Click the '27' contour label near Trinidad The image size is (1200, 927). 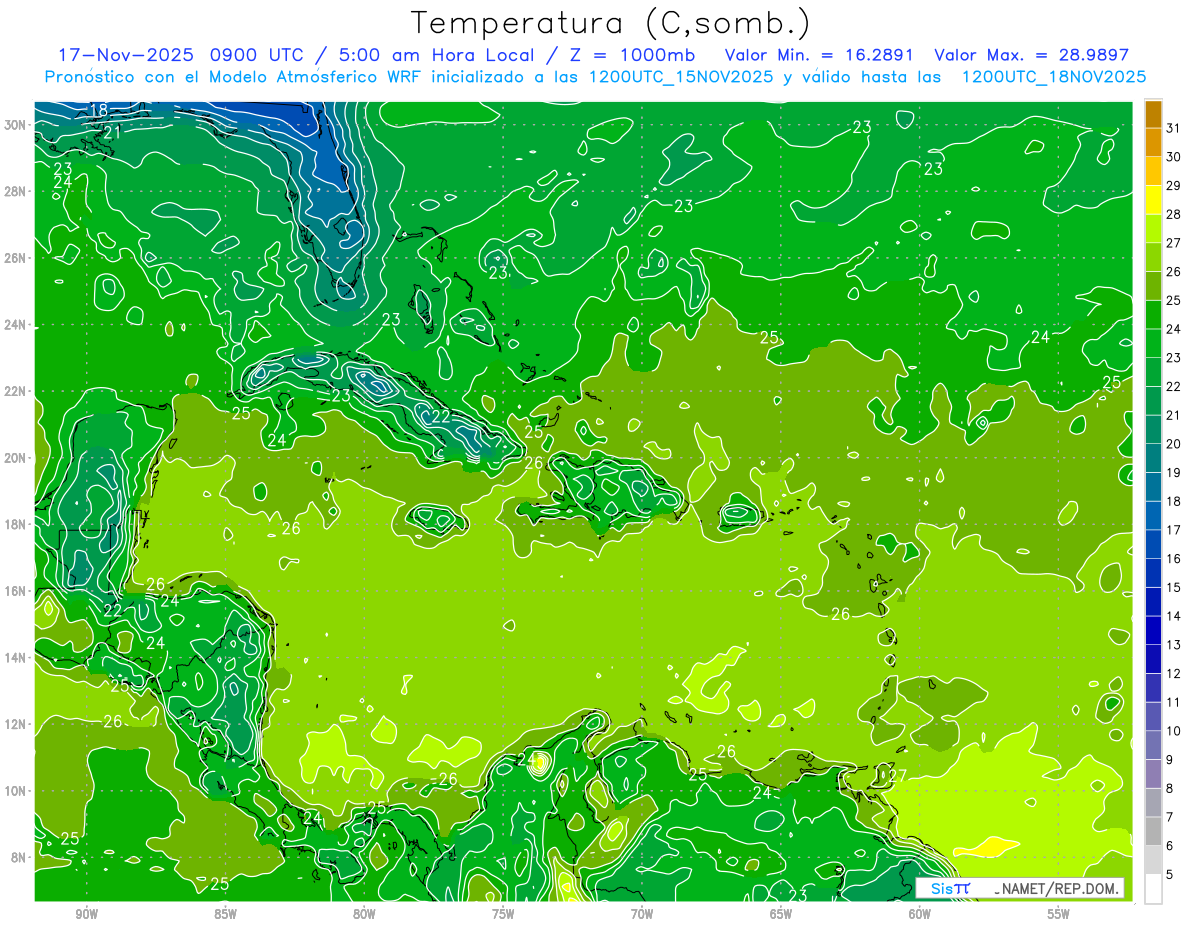pyautogui.click(x=897, y=775)
